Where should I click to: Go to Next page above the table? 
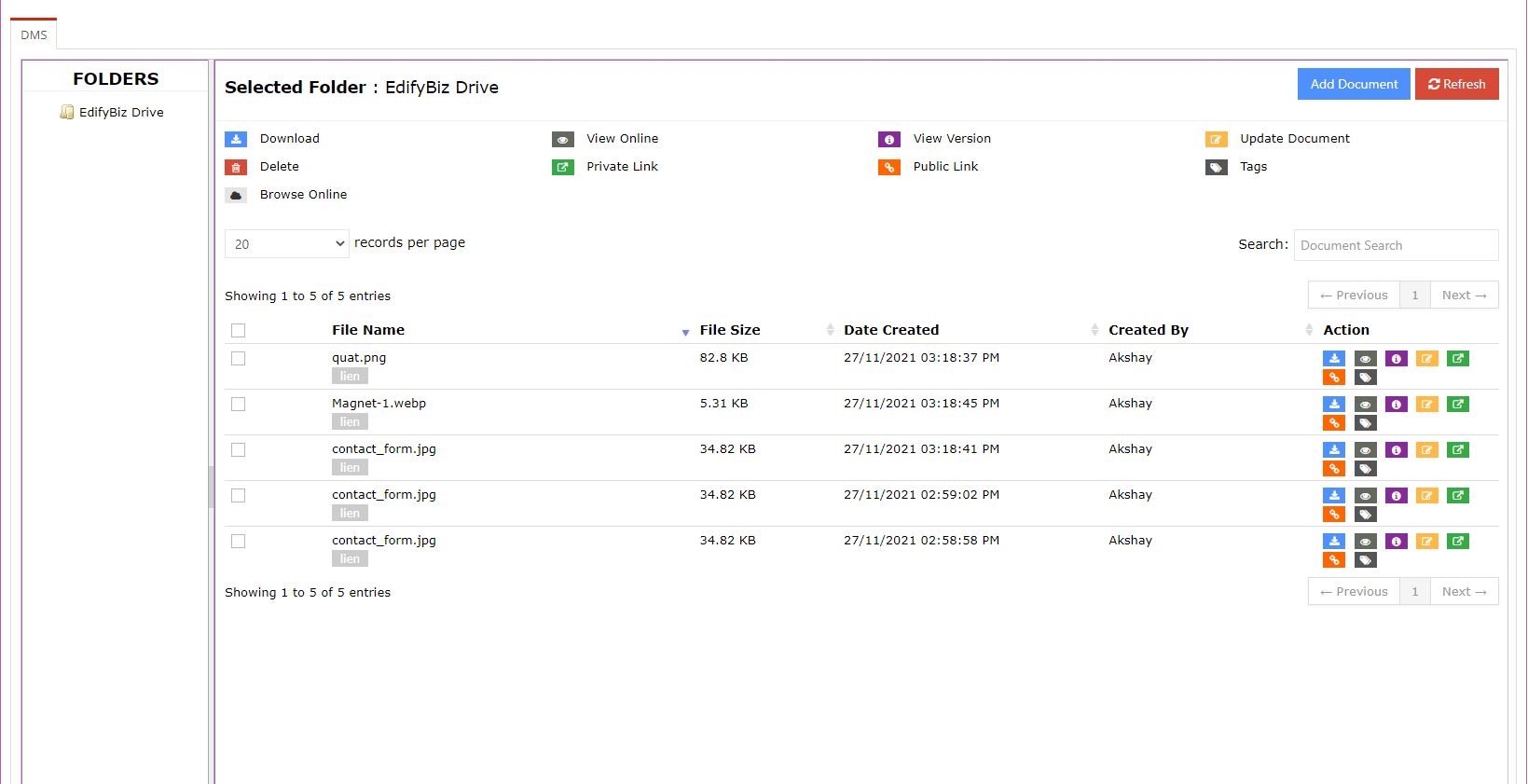tap(1464, 295)
